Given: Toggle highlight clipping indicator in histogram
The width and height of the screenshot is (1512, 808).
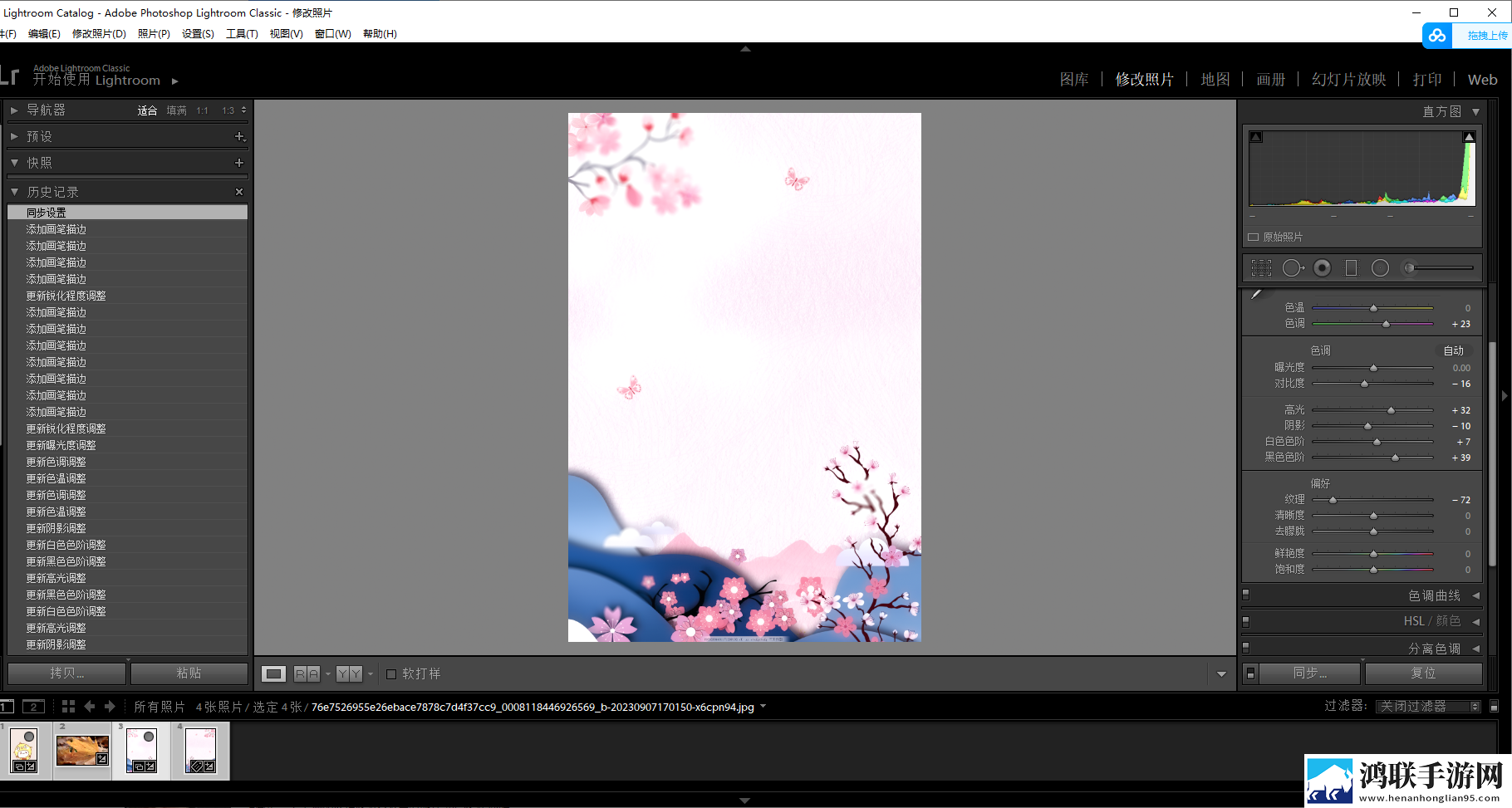Looking at the screenshot, I should (x=1469, y=137).
